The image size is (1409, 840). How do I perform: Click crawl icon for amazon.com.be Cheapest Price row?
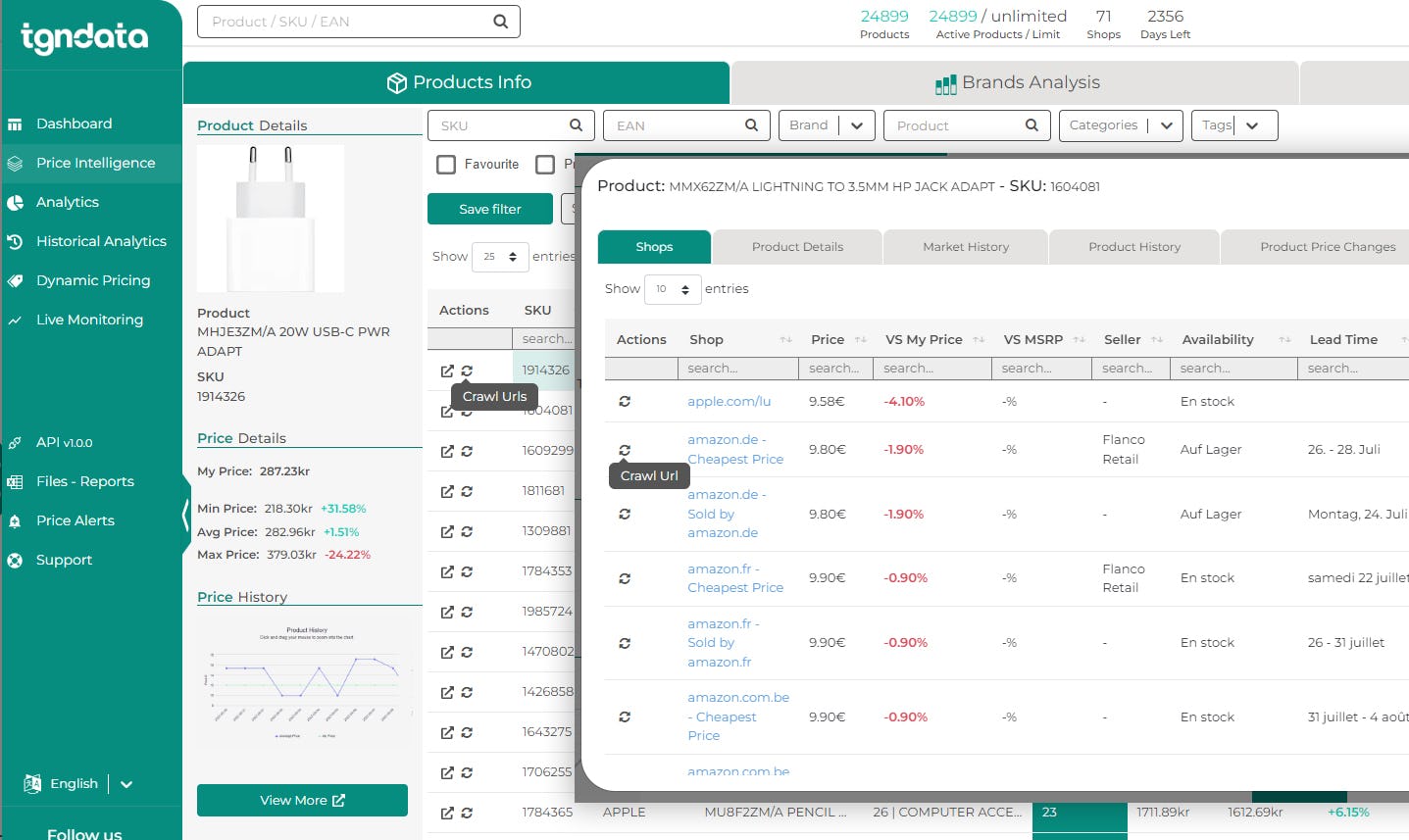[x=625, y=717]
